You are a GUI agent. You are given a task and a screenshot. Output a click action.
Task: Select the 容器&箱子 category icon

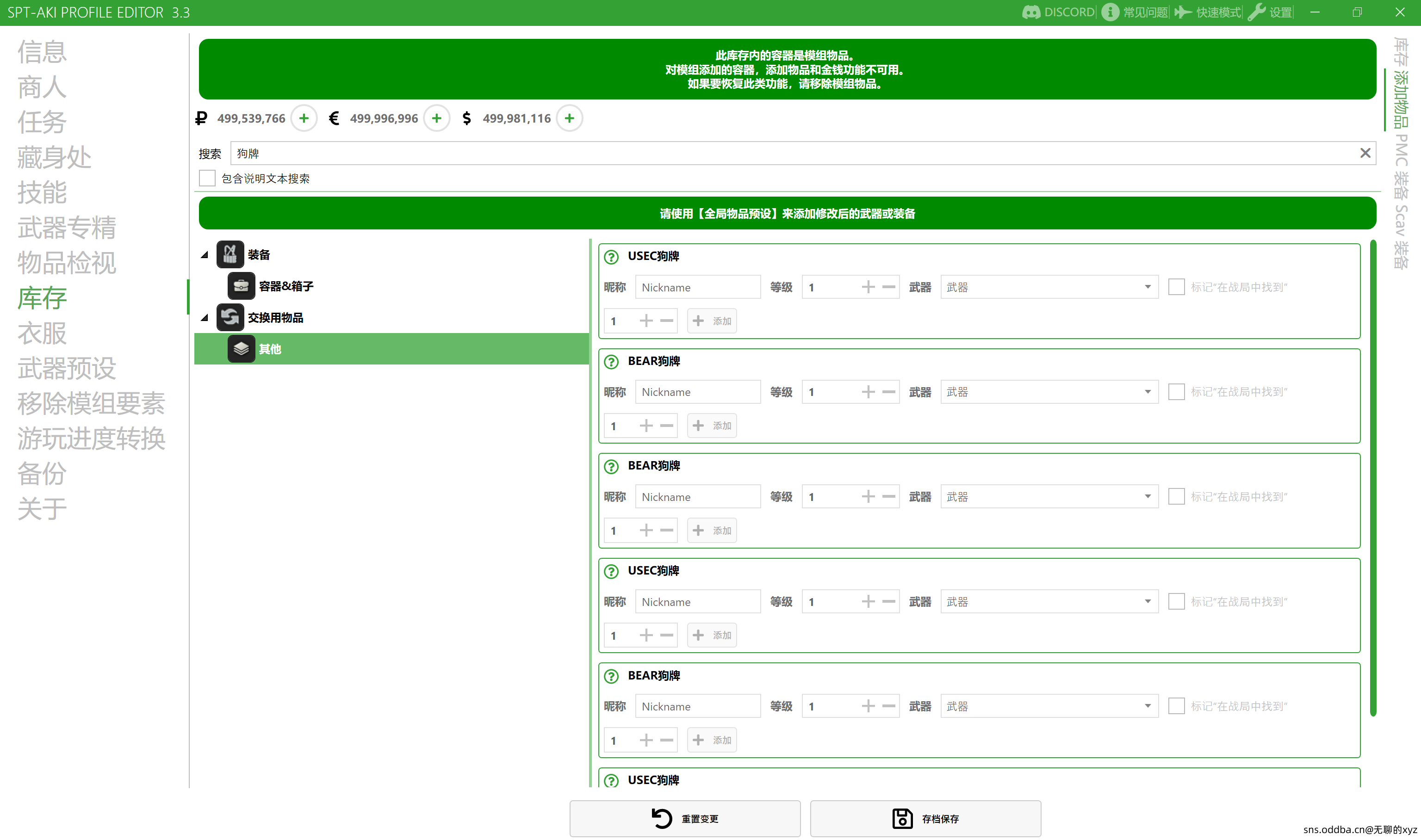[241, 286]
